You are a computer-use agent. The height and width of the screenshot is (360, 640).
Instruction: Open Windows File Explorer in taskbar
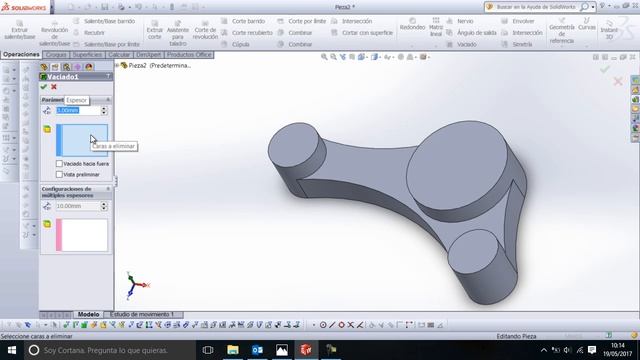(x=233, y=350)
